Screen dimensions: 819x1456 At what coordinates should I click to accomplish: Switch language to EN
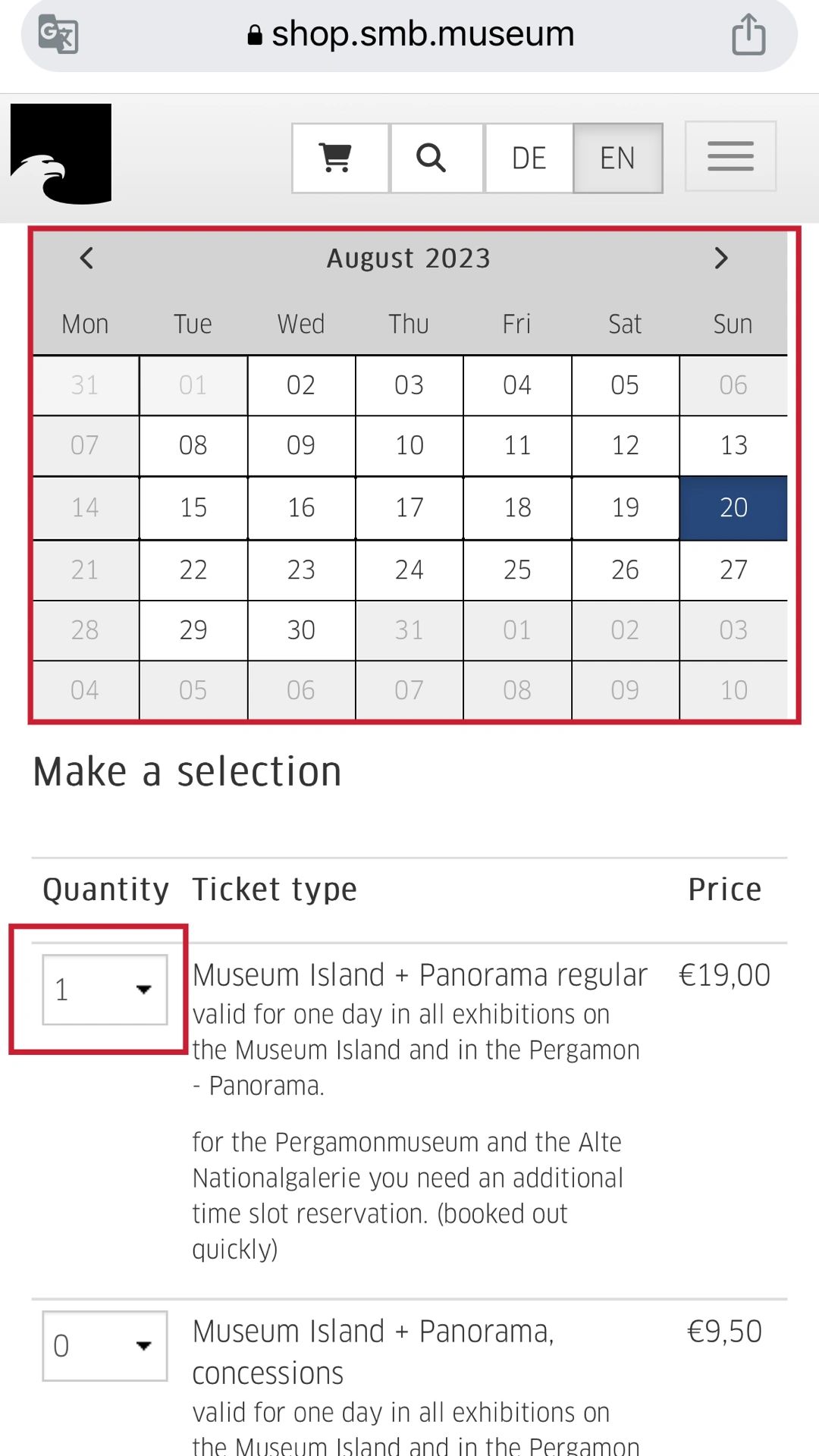[617, 158]
